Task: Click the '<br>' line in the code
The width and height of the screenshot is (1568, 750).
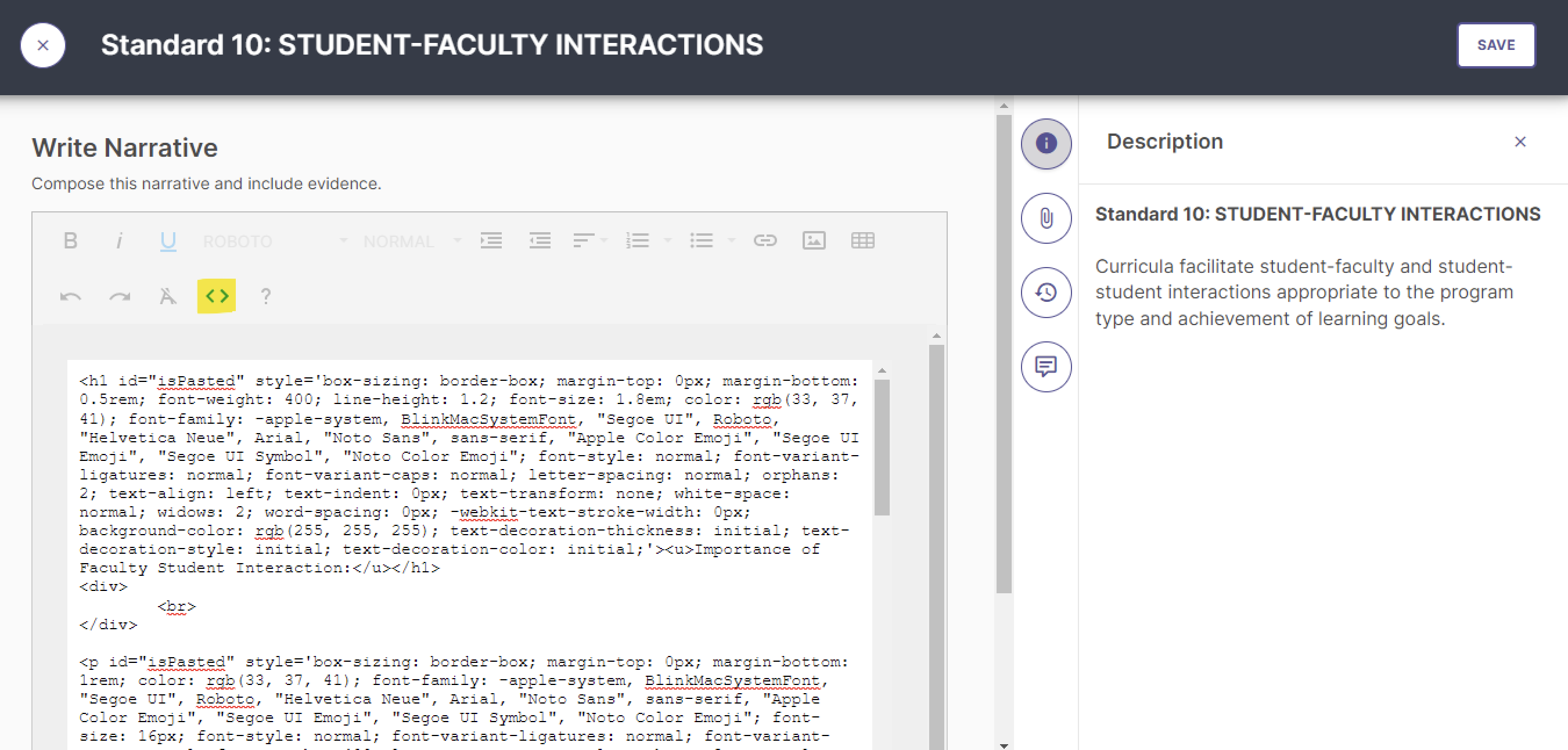Action: (177, 606)
